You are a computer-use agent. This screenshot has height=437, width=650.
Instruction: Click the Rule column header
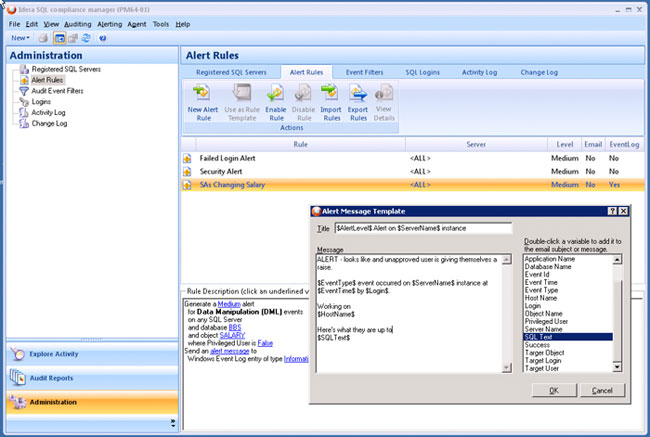(301, 145)
